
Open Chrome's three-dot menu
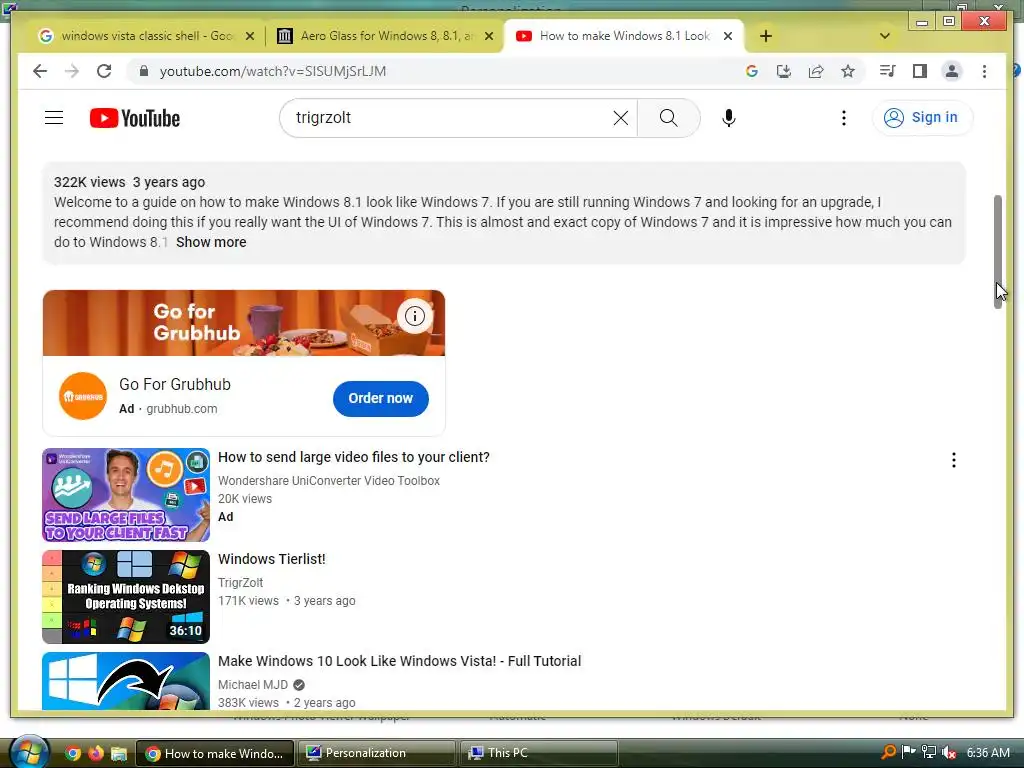coord(984,71)
